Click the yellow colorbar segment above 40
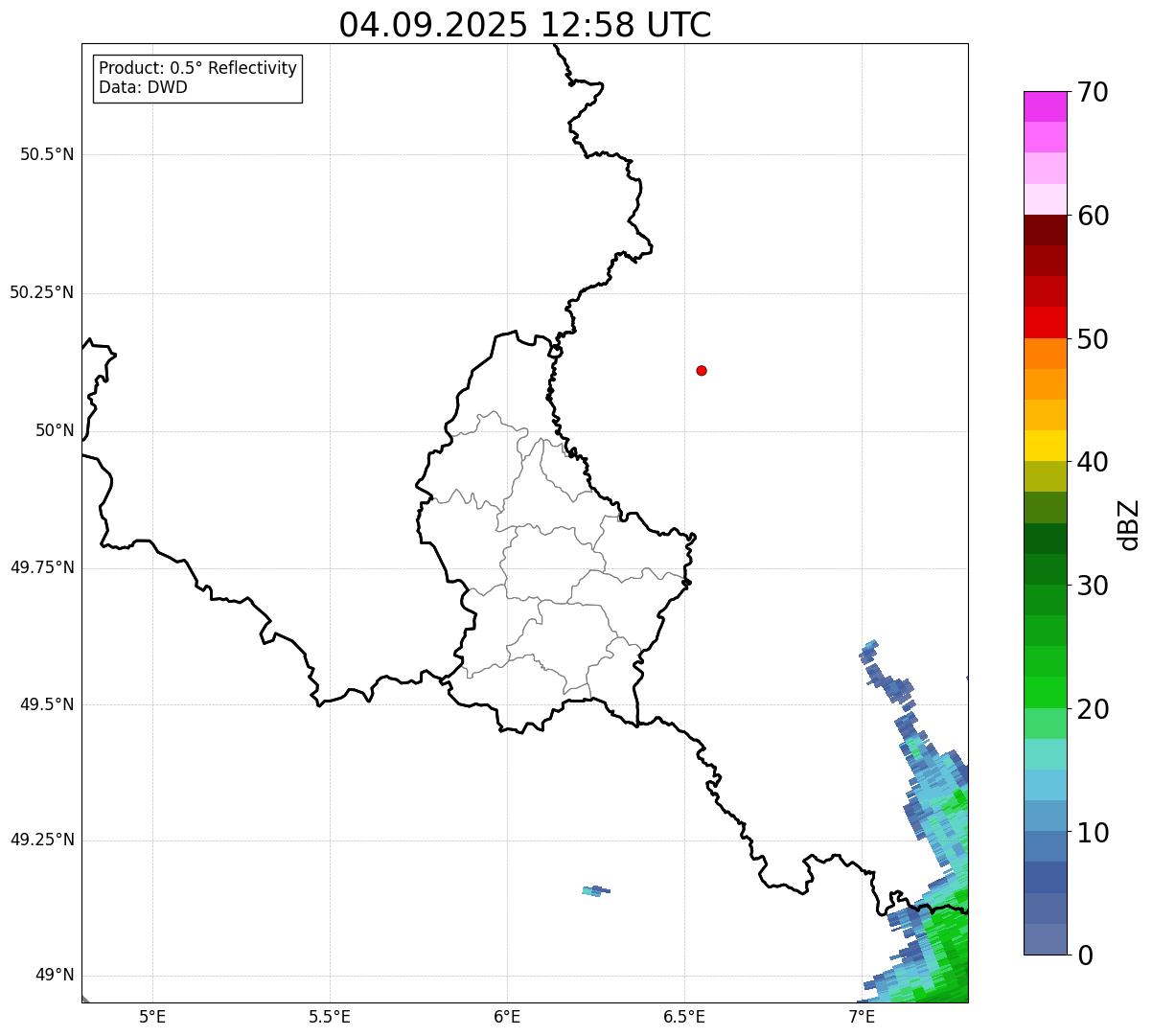The width and height of the screenshot is (1152, 1036). tap(1045, 446)
